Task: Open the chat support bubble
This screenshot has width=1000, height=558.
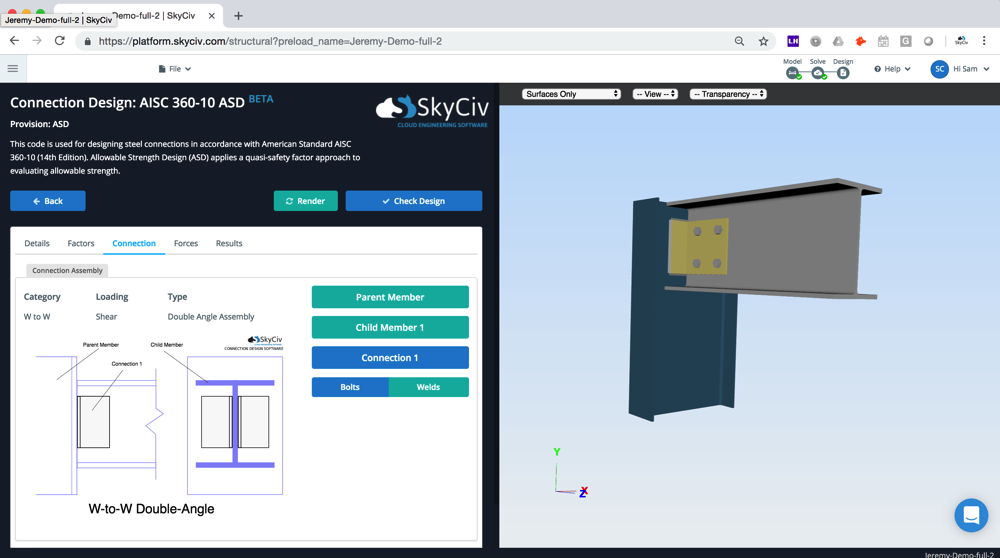Action: [x=971, y=515]
